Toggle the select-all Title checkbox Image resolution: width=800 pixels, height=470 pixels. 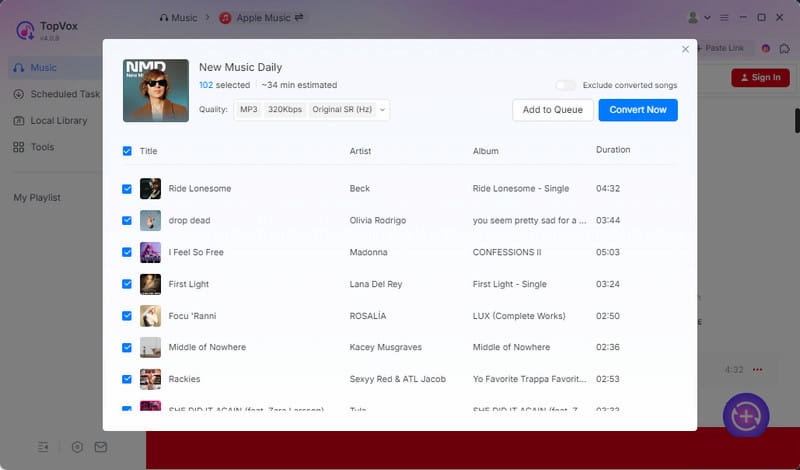click(x=127, y=151)
